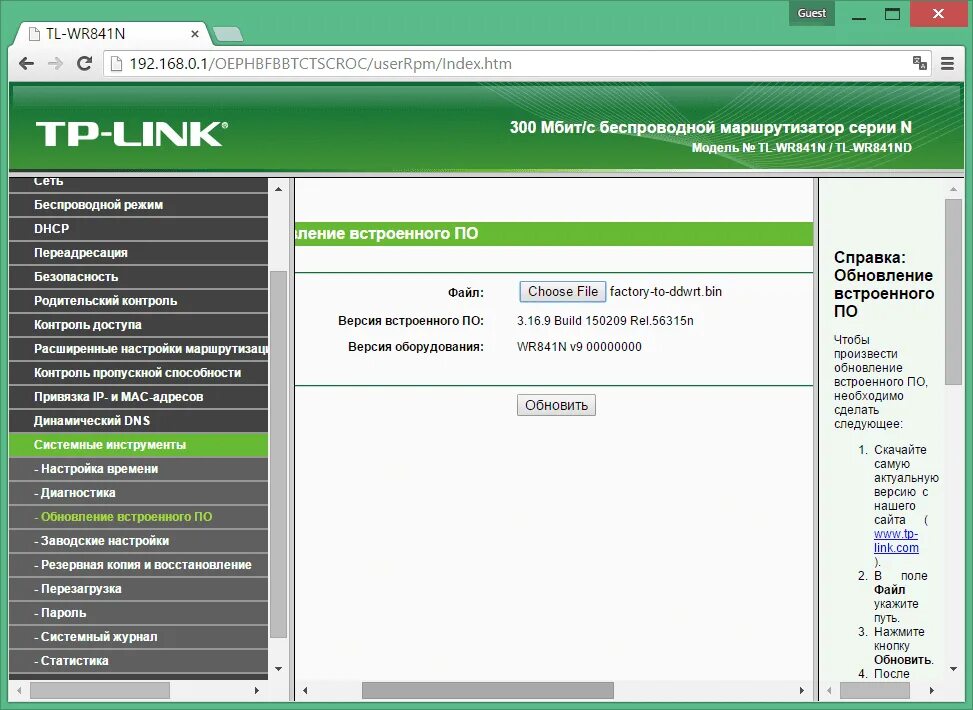Click the Guest profile button

(x=812, y=13)
